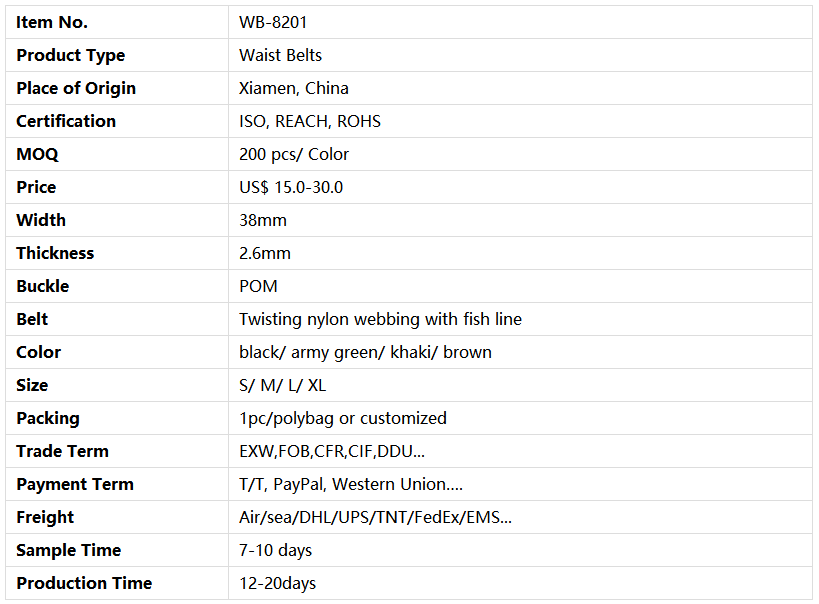Click the Twisting nylon webbing description
Viewport: 819px width, 604px height.
(380, 319)
